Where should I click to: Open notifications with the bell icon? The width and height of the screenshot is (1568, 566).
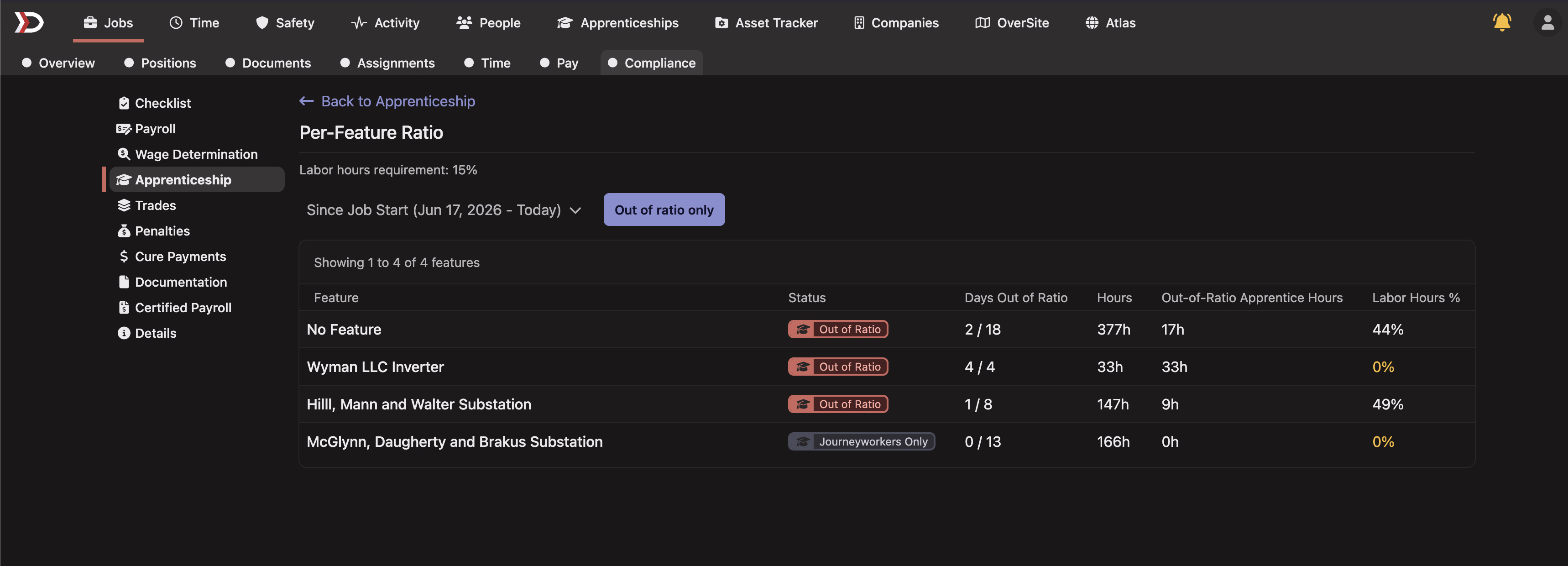(x=1502, y=22)
